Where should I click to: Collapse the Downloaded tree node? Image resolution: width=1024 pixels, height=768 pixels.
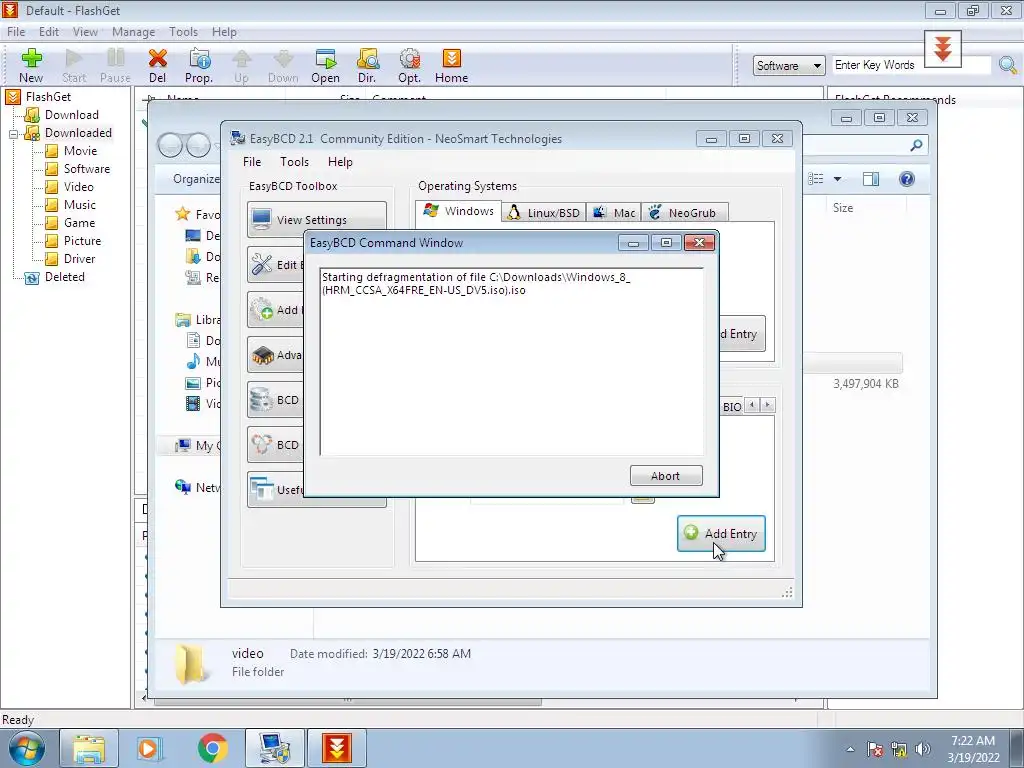13,133
